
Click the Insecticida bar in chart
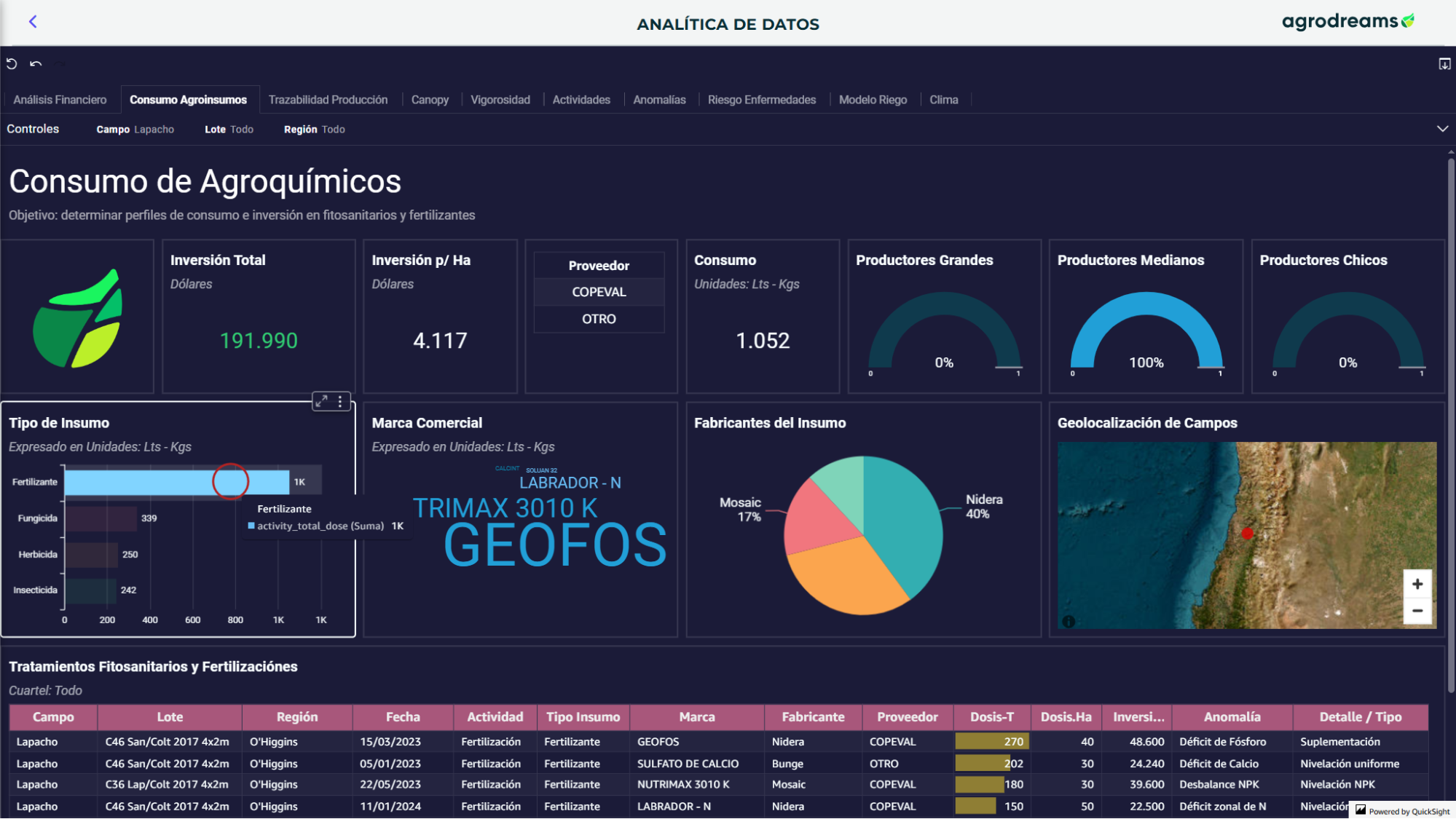click(91, 590)
